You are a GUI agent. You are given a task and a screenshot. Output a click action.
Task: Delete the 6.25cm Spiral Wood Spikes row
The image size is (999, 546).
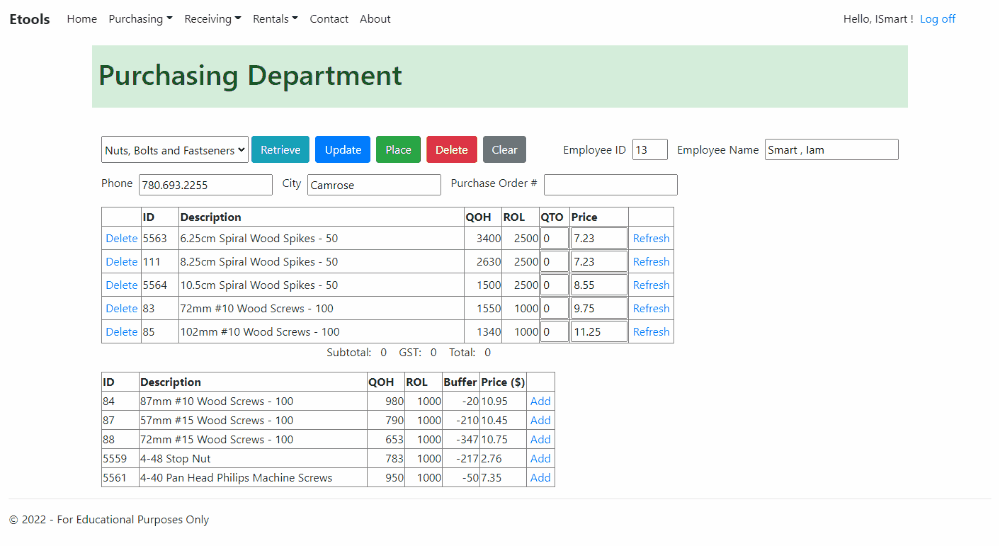click(x=121, y=238)
